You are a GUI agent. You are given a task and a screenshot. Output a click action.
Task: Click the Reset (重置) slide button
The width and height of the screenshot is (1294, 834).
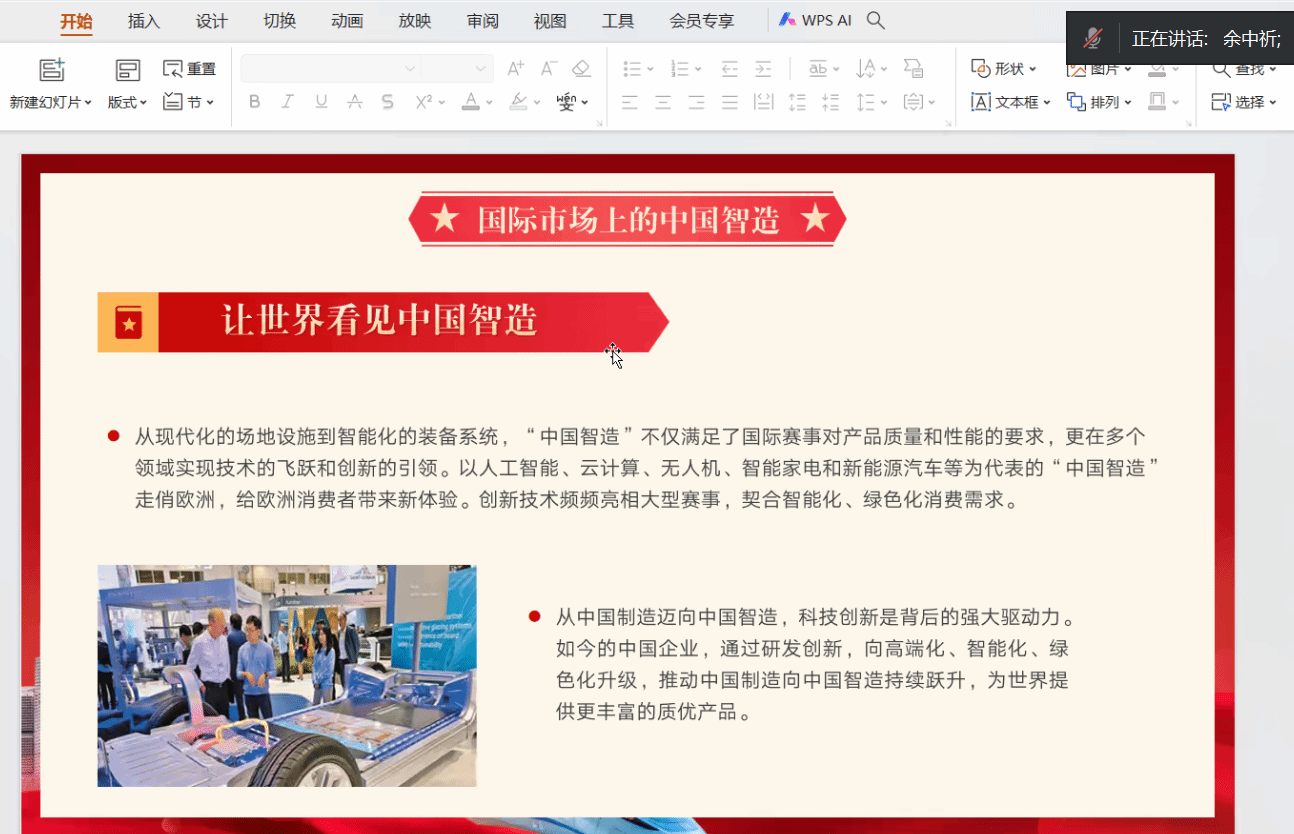189,69
